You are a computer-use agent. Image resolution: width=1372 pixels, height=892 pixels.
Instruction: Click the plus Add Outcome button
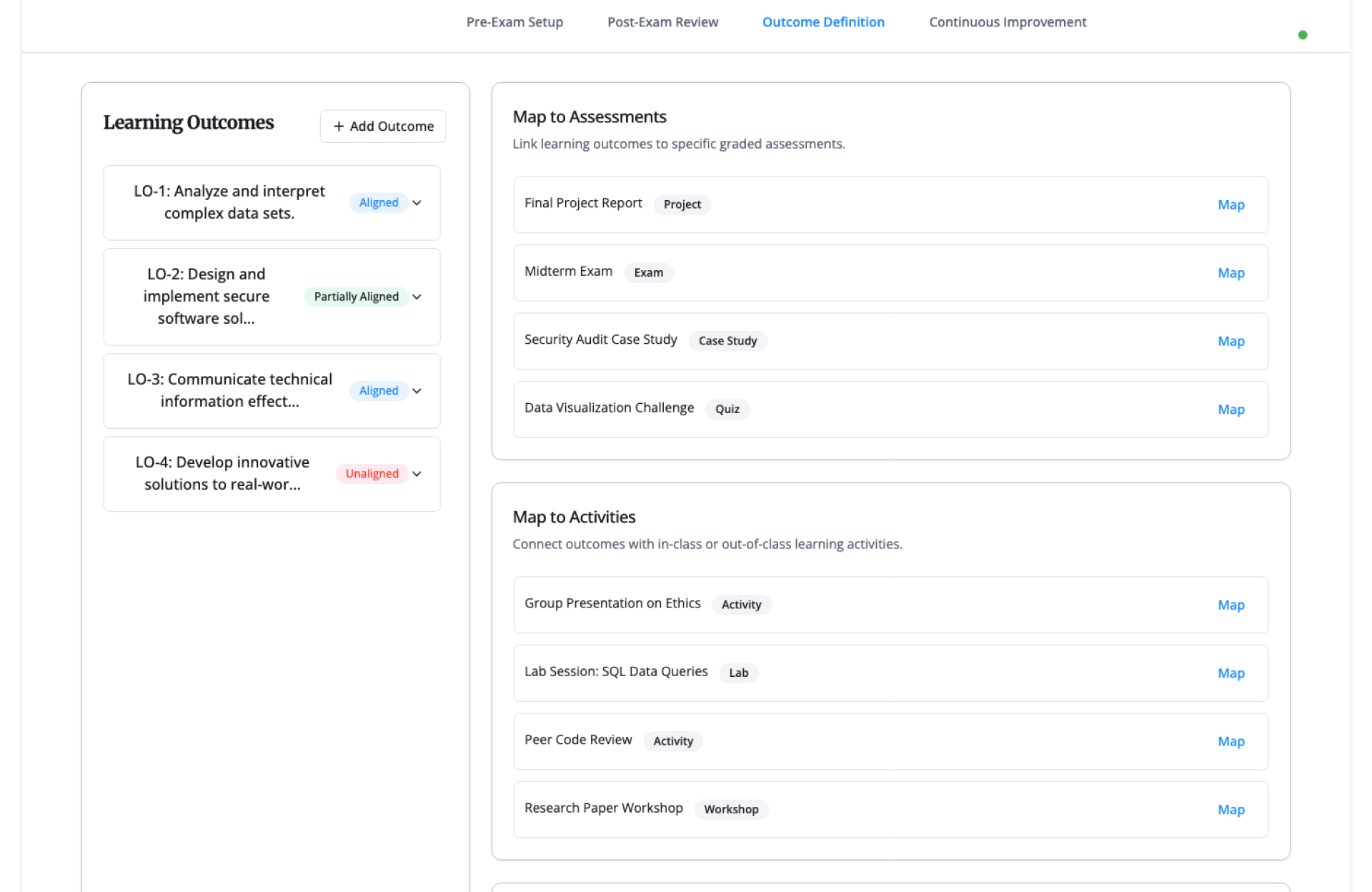[383, 126]
